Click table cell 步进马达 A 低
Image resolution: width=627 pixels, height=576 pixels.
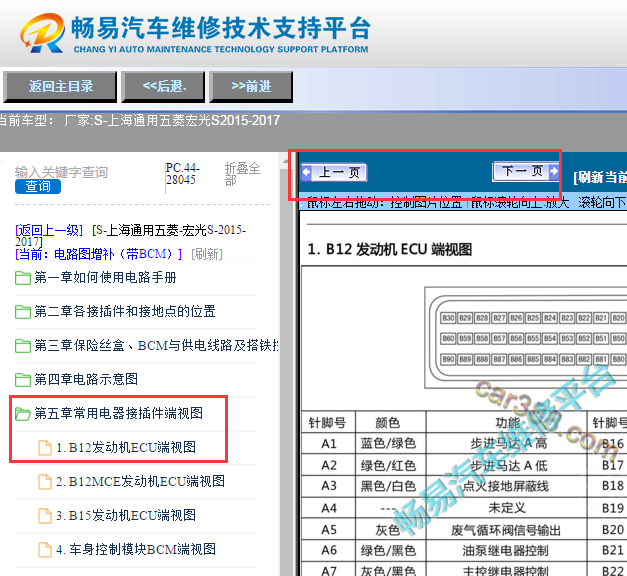click(x=506, y=466)
